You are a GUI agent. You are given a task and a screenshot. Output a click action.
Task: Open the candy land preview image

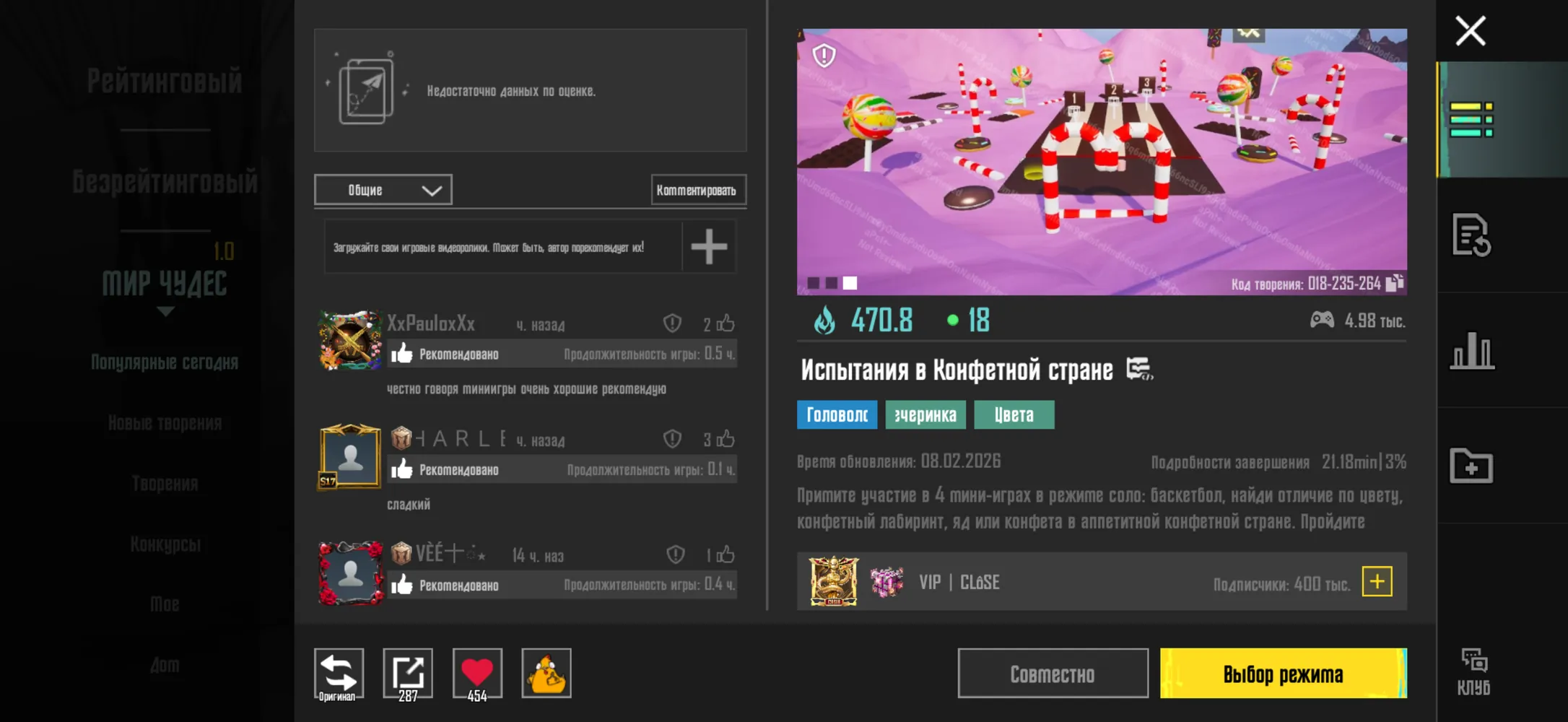coord(1102,162)
